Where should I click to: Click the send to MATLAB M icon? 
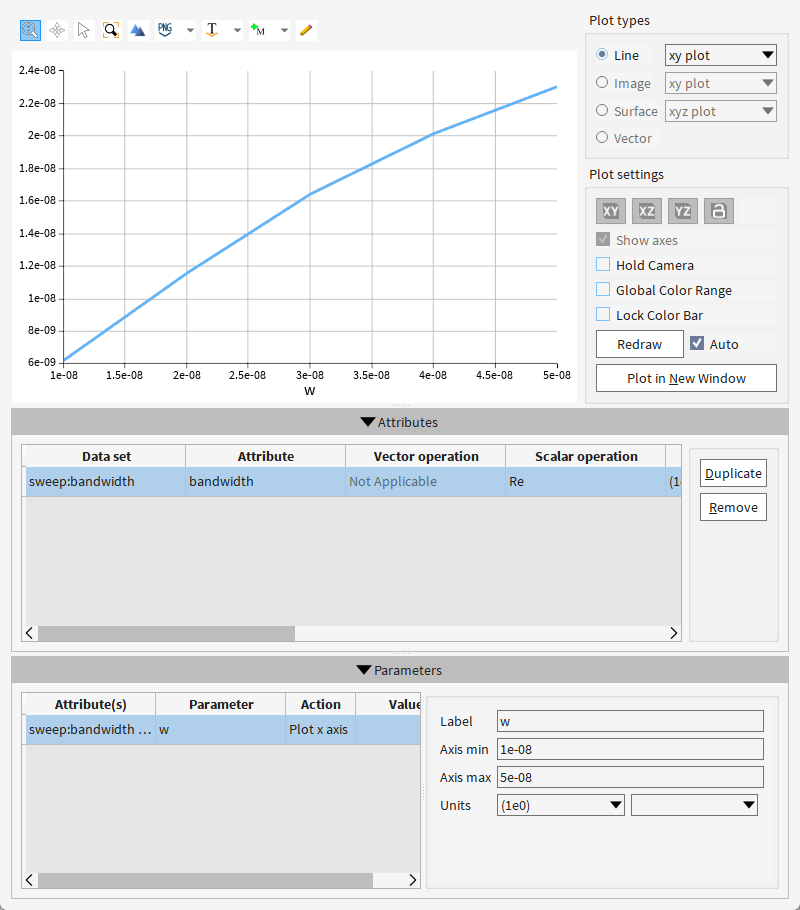[x=258, y=30]
